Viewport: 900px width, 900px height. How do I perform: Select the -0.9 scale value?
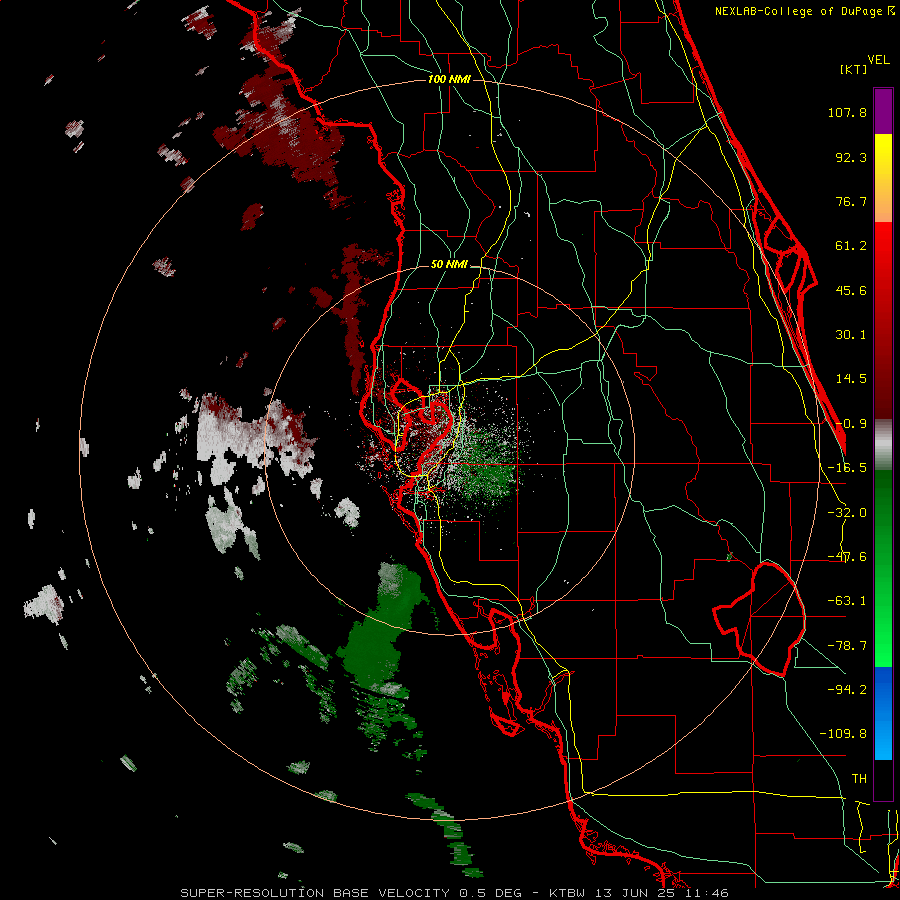[851, 424]
